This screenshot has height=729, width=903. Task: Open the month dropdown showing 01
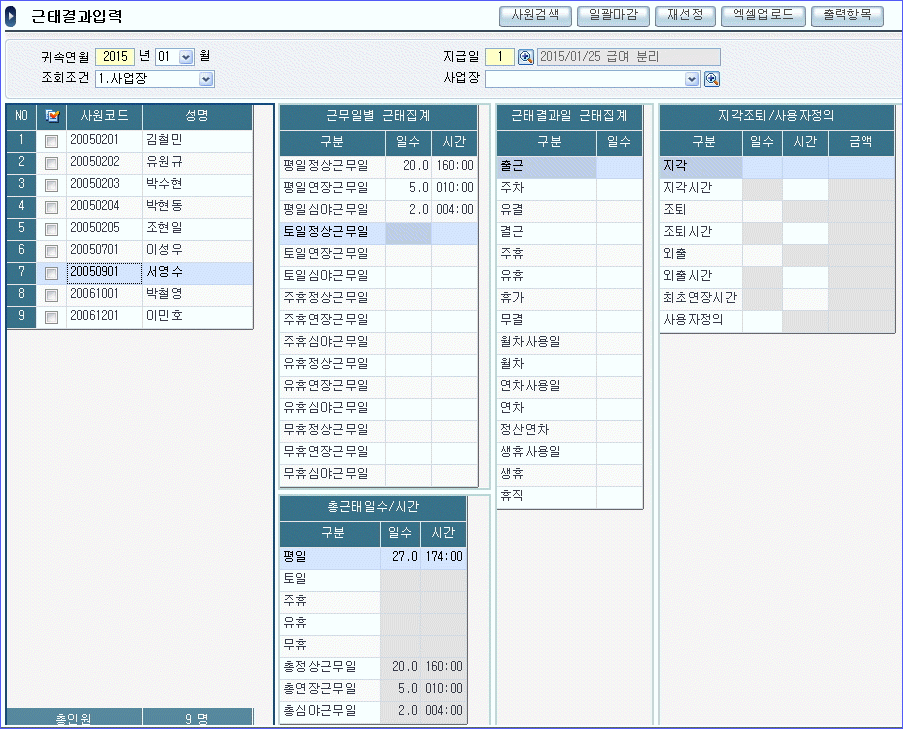click(185, 57)
